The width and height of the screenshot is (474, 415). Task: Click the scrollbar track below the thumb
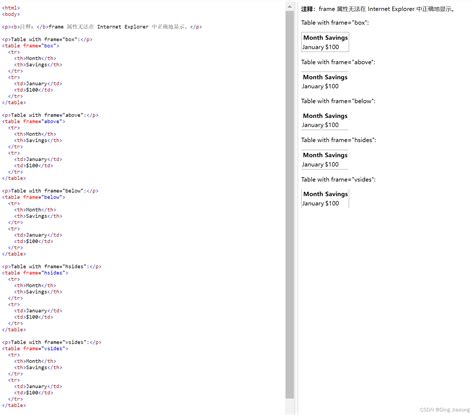point(290,406)
